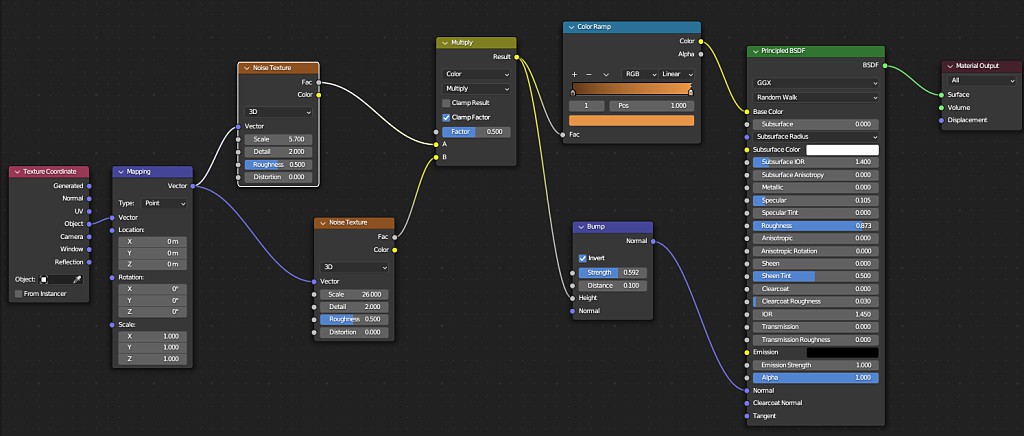Viewport: 1024px width, 436px height.
Task: Click the Displacement input socket on Material Output
Action: coord(941,120)
